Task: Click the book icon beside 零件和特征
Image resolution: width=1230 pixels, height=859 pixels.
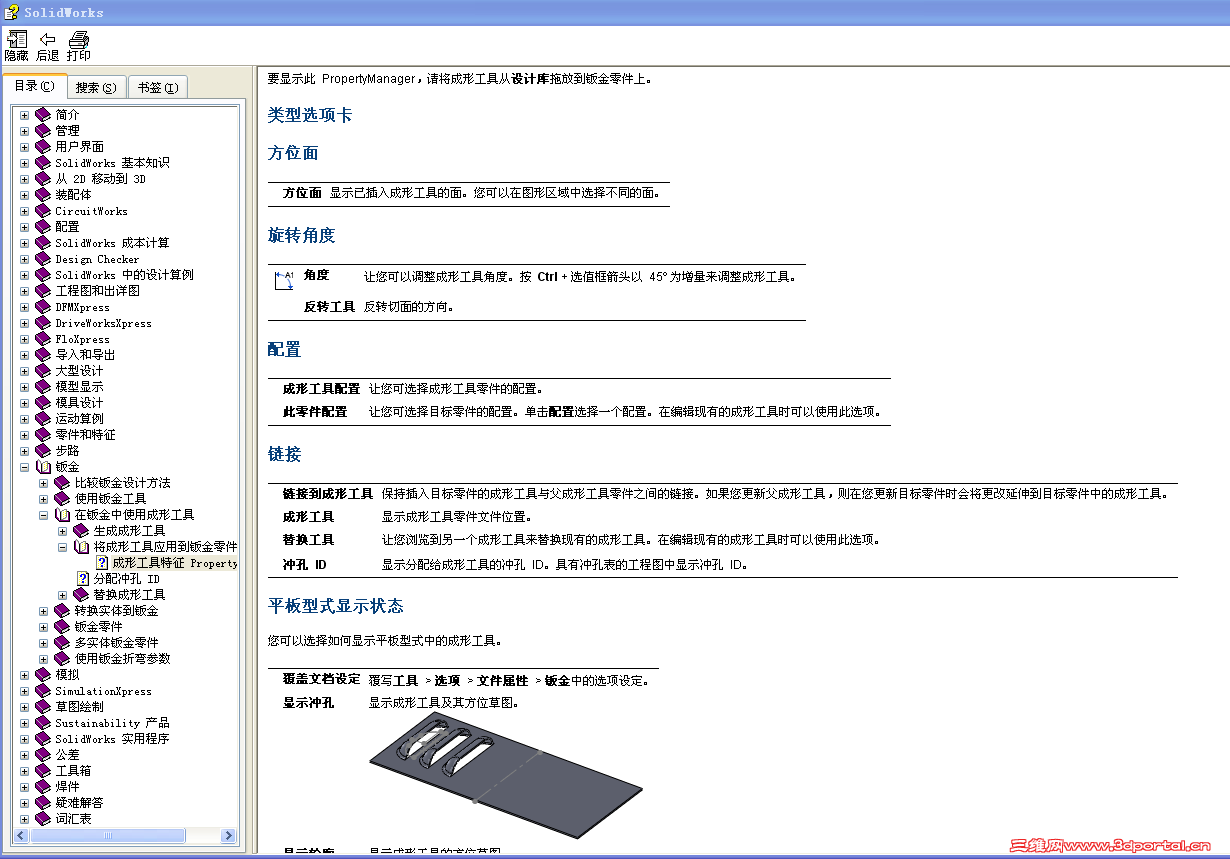Action: (43, 435)
